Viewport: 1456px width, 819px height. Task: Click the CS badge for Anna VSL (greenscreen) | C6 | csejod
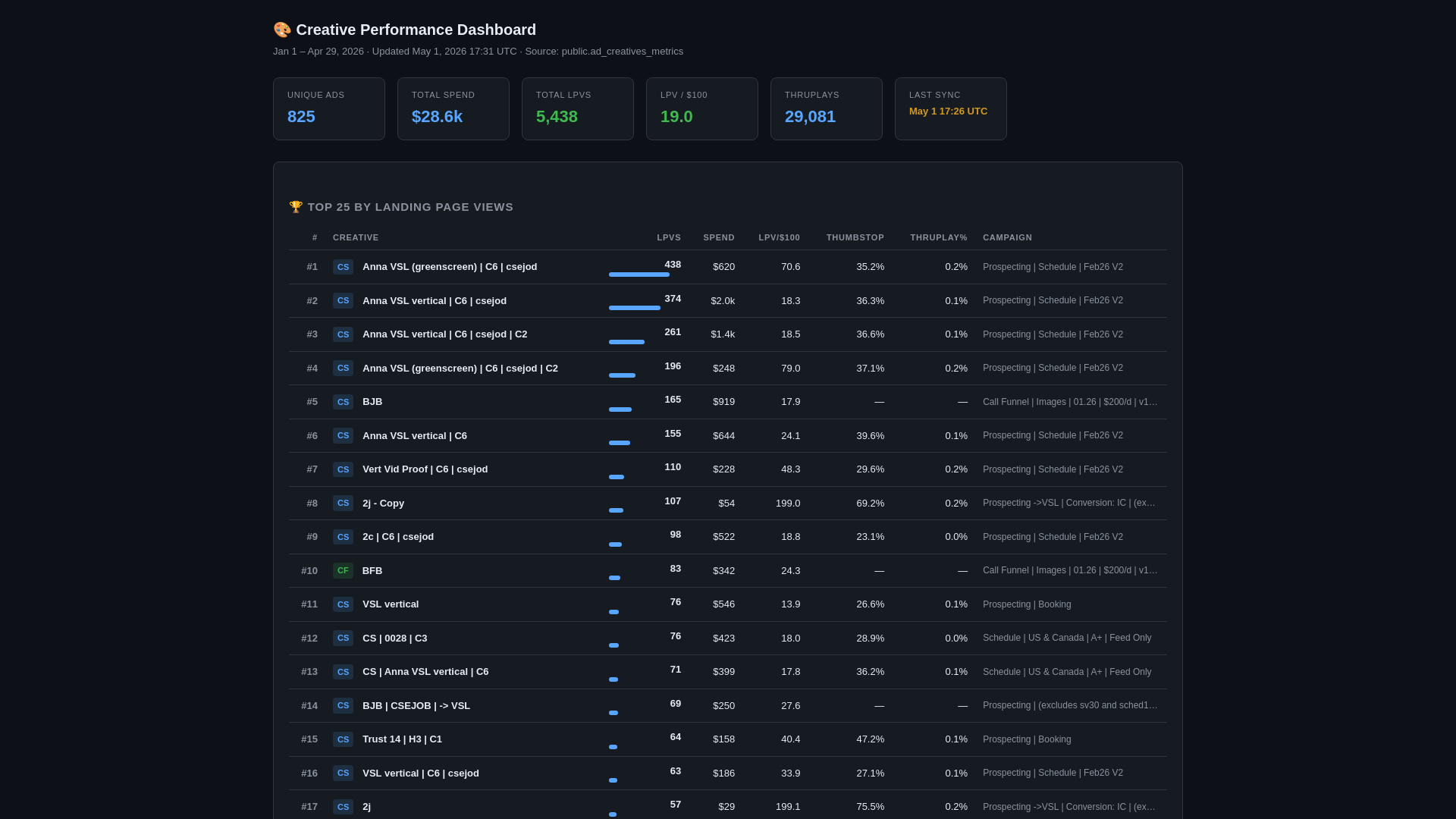click(x=343, y=267)
